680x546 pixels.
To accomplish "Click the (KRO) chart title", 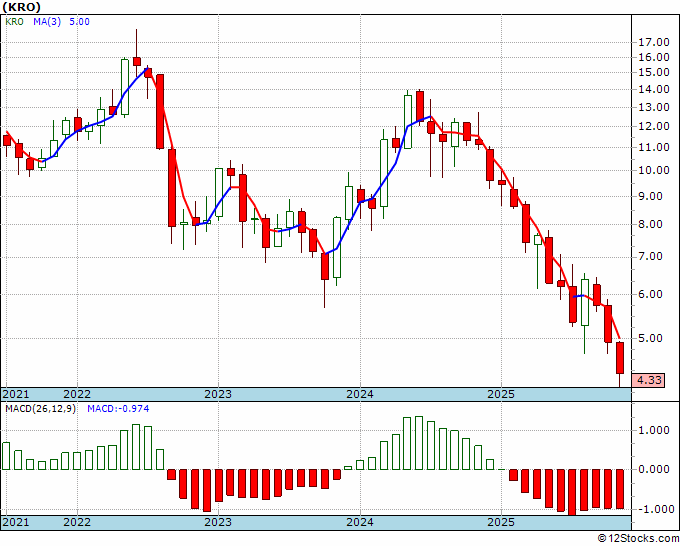I will click(x=22, y=7).
